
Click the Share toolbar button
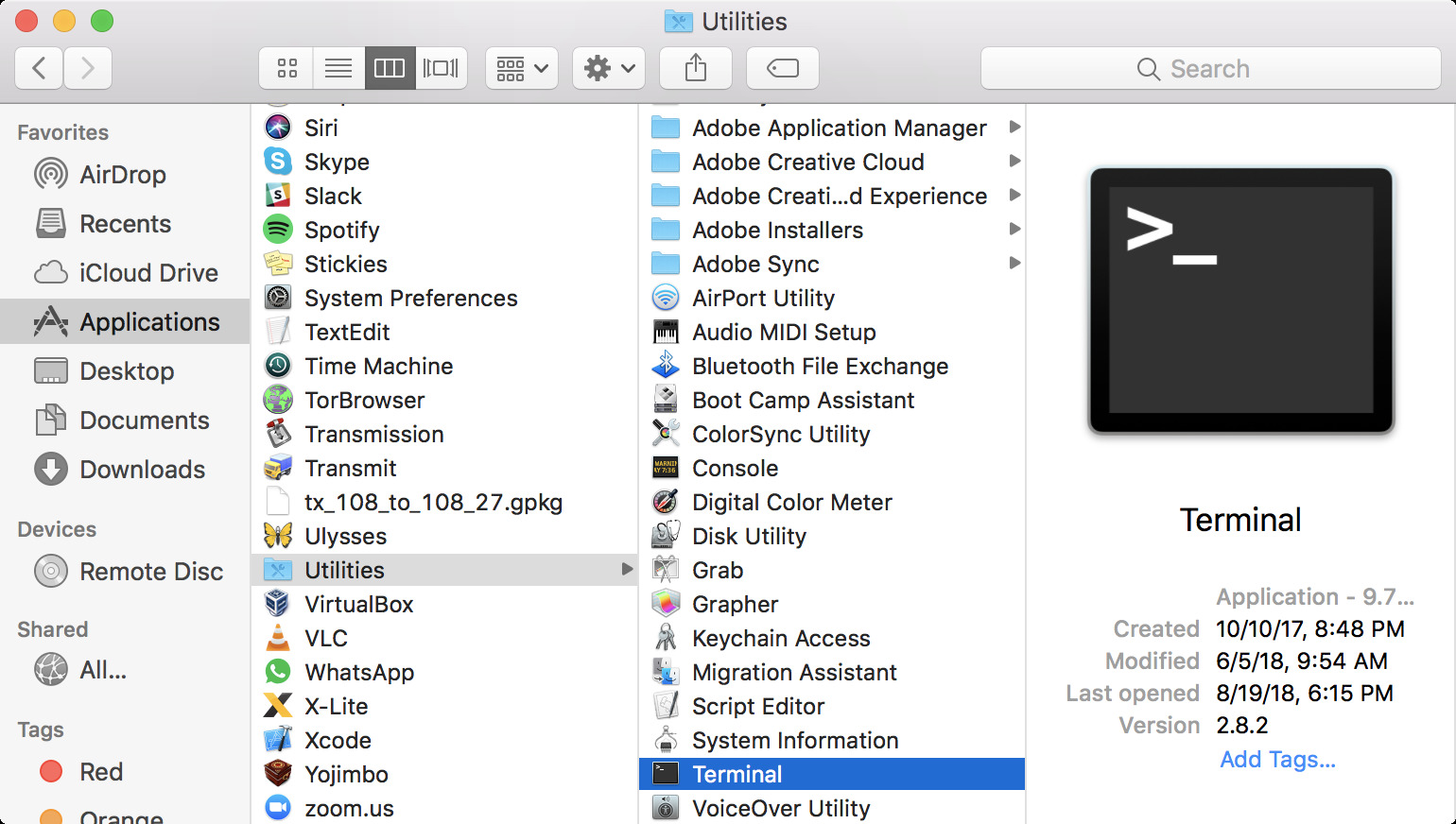coord(696,68)
